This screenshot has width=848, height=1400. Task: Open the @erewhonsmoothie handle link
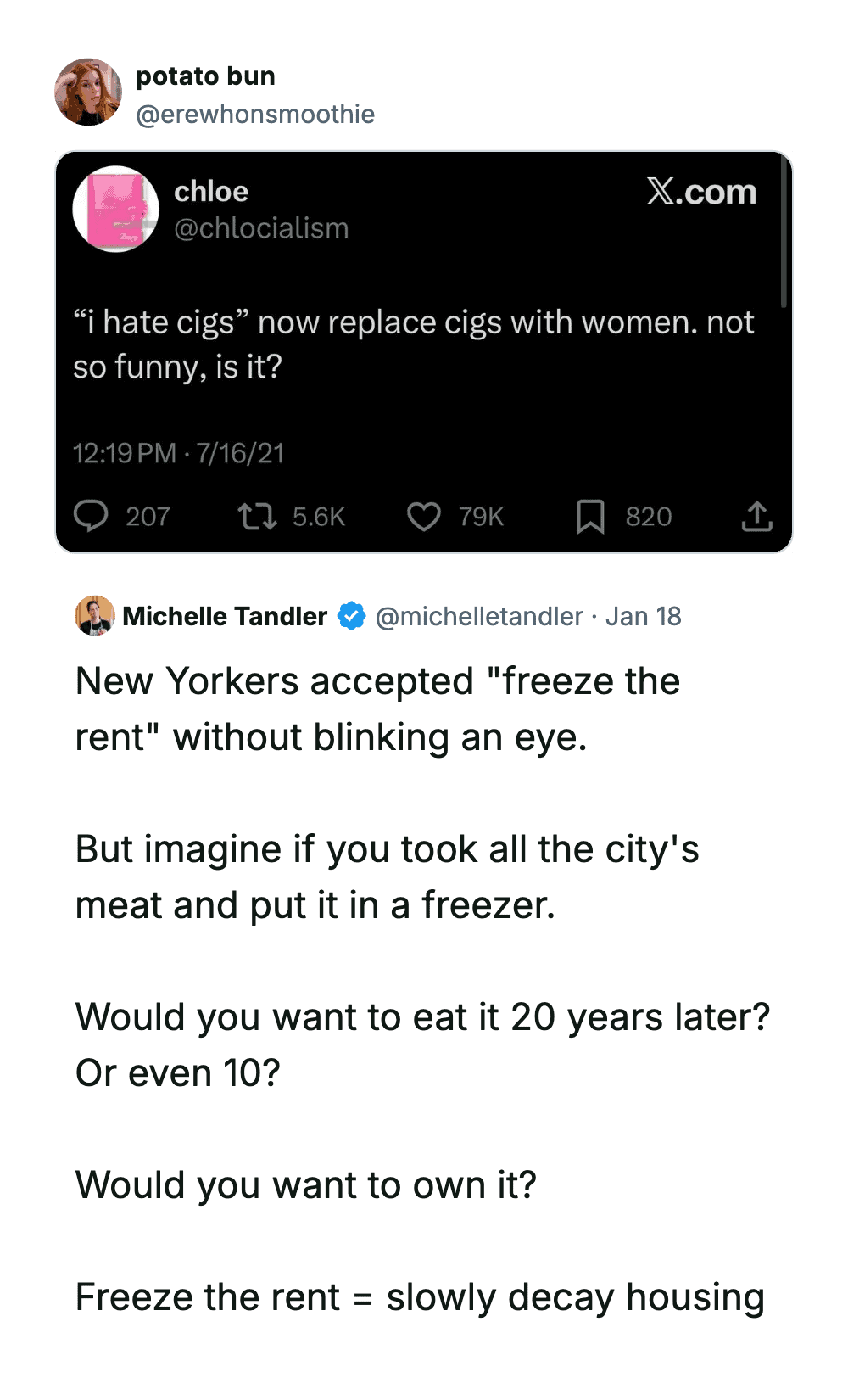coord(255,115)
